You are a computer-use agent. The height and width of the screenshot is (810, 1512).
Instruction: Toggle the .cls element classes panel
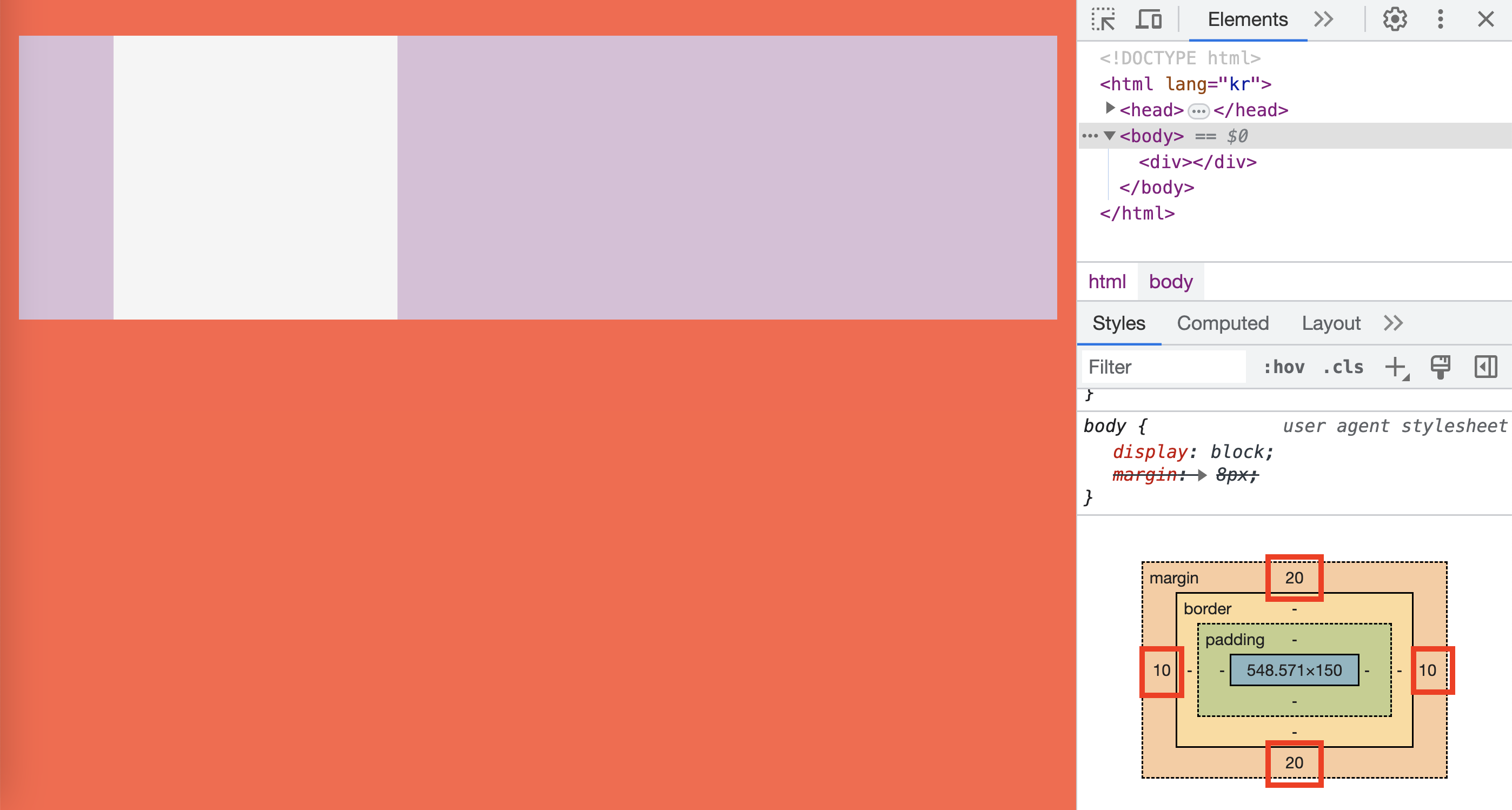click(1343, 368)
